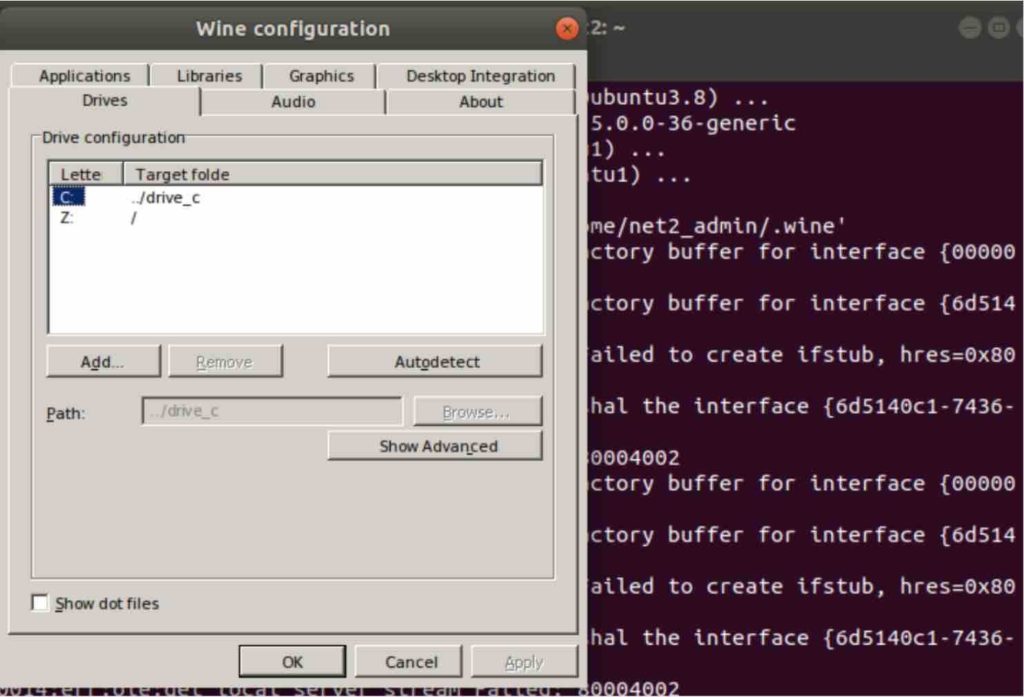Open the Libraries tab
The image size is (1024, 697).
[x=207, y=75]
